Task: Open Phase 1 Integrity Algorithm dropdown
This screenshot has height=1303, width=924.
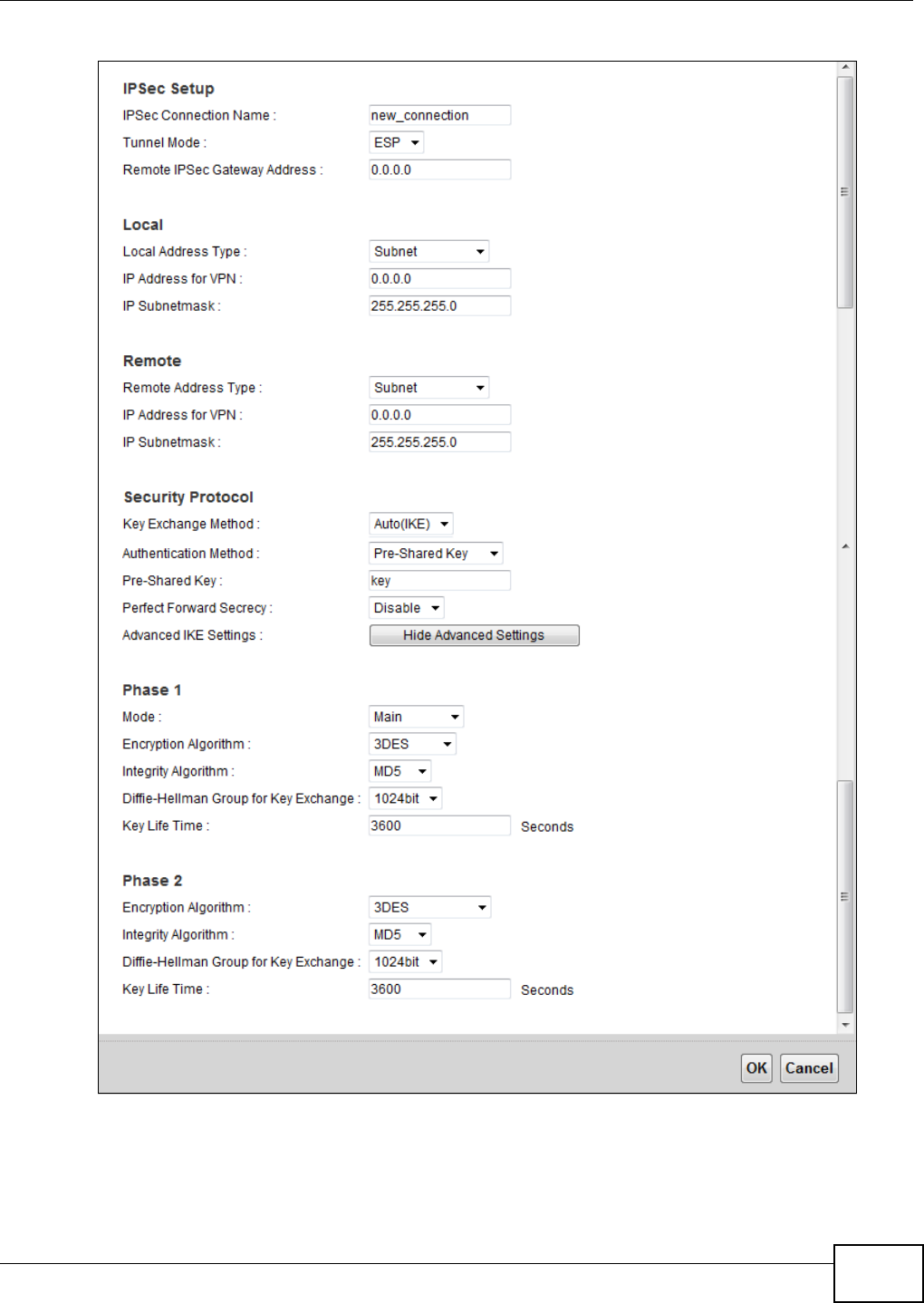Action: 399,771
